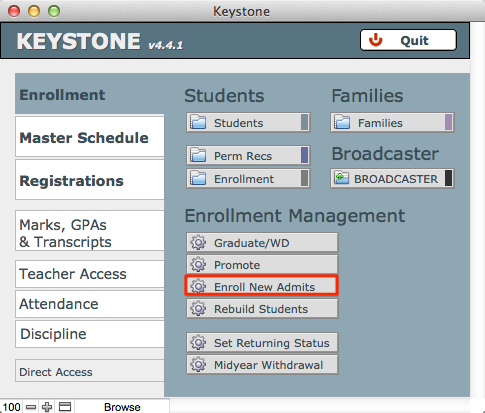This screenshot has width=485, height=413.
Task: Click the zoom in plus icon
Action: pos(47,407)
